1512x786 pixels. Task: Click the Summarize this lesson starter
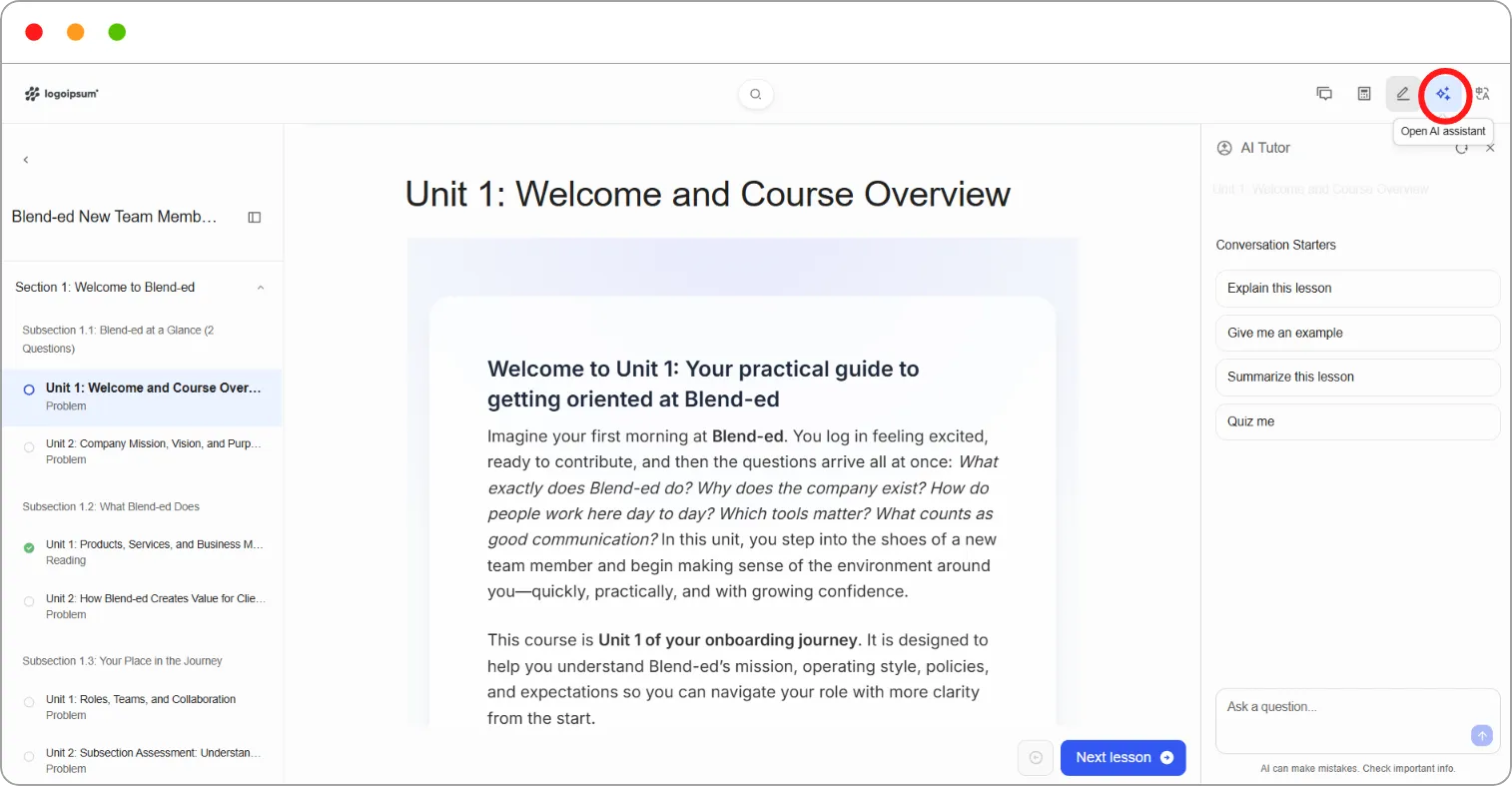pyautogui.click(x=1357, y=378)
